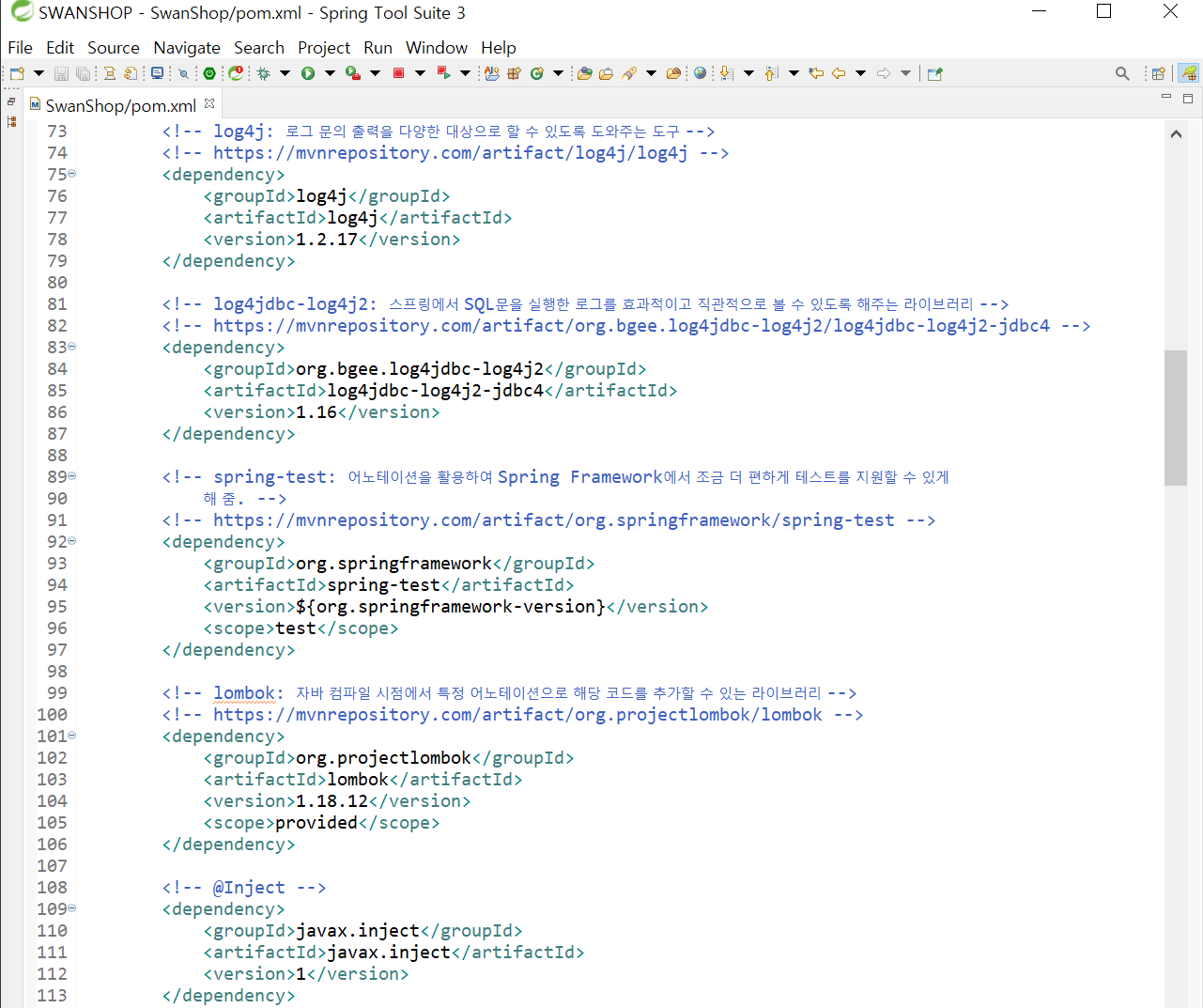Screen dimensions: 1203x1008
Task: Click the red Stop icon
Action: (398, 73)
